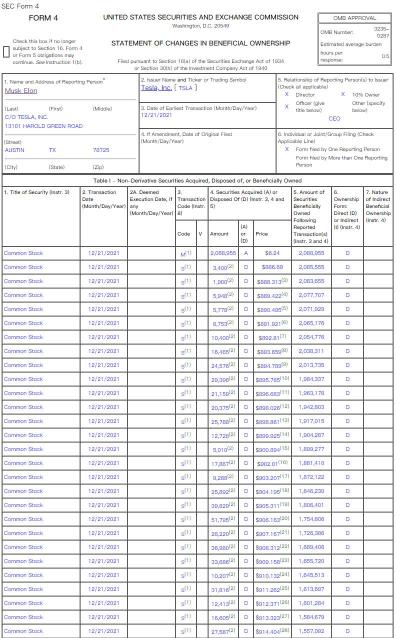Toggle the Officer (give title below) X mark

[x=287, y=107]
